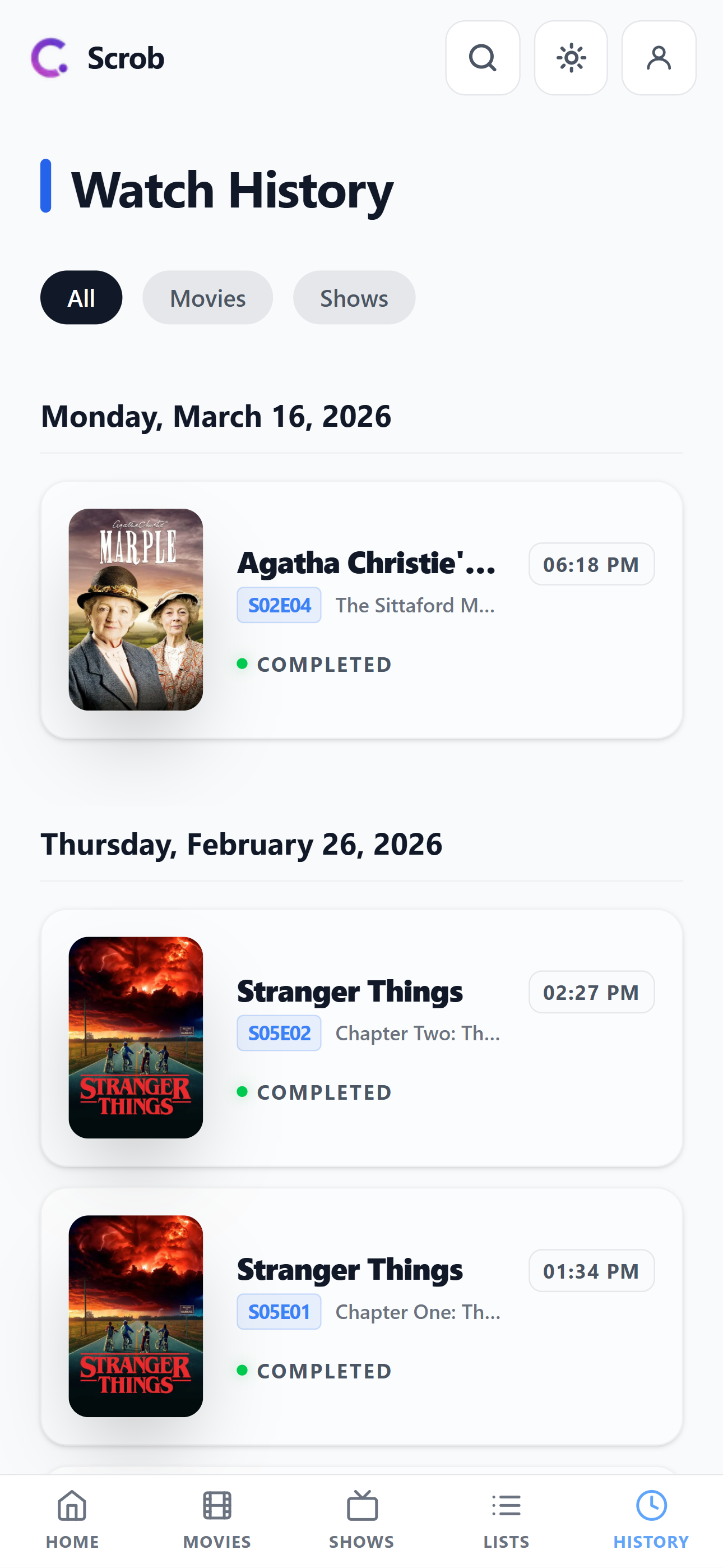Click the S02E04 episode badge
The height and width of the screenshot is (1568, 723).
point(279,605)
